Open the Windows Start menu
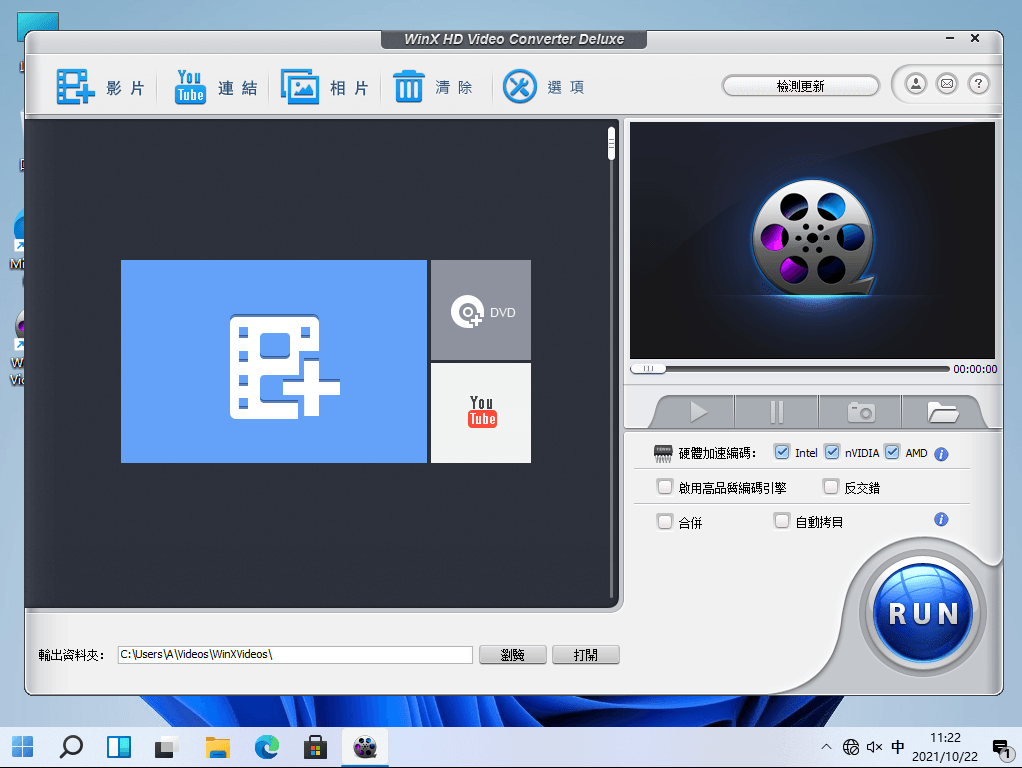The width and height of the screenshot is (1022, 768). 23,747
